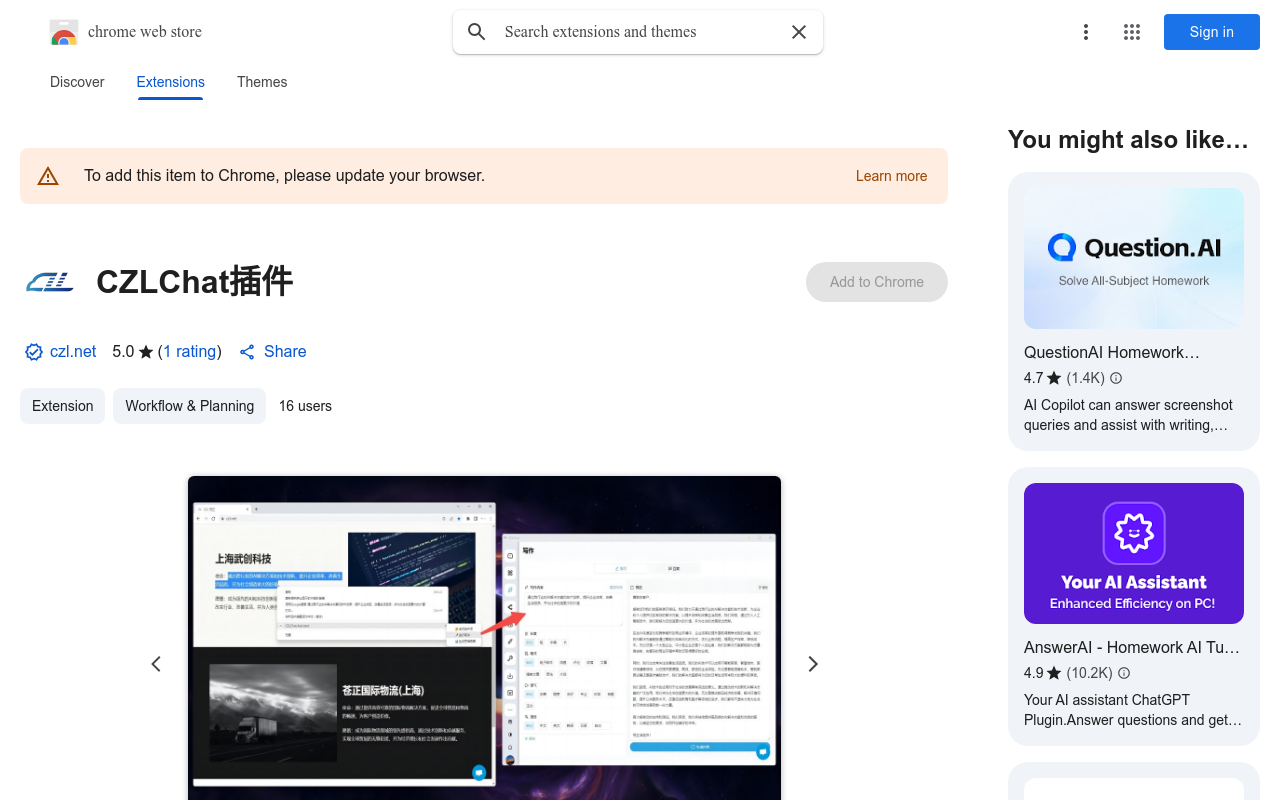
Task: Click the Learn more link
Action: [x=891, y=176]
